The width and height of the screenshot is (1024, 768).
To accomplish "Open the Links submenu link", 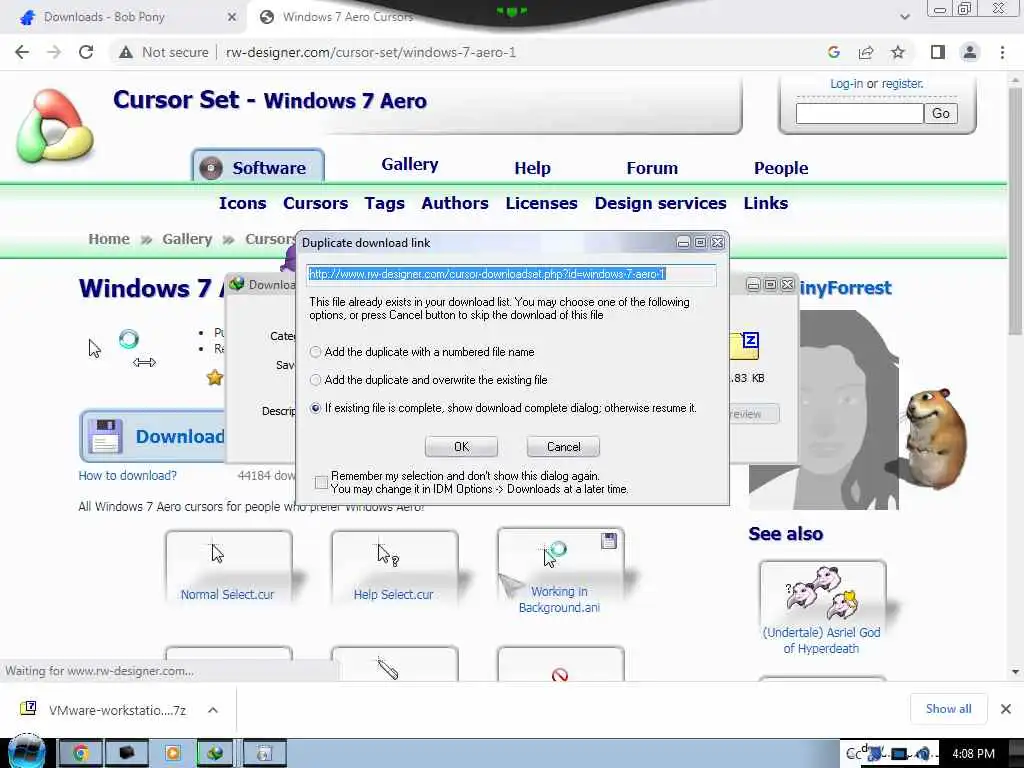I will pos(765,203).
